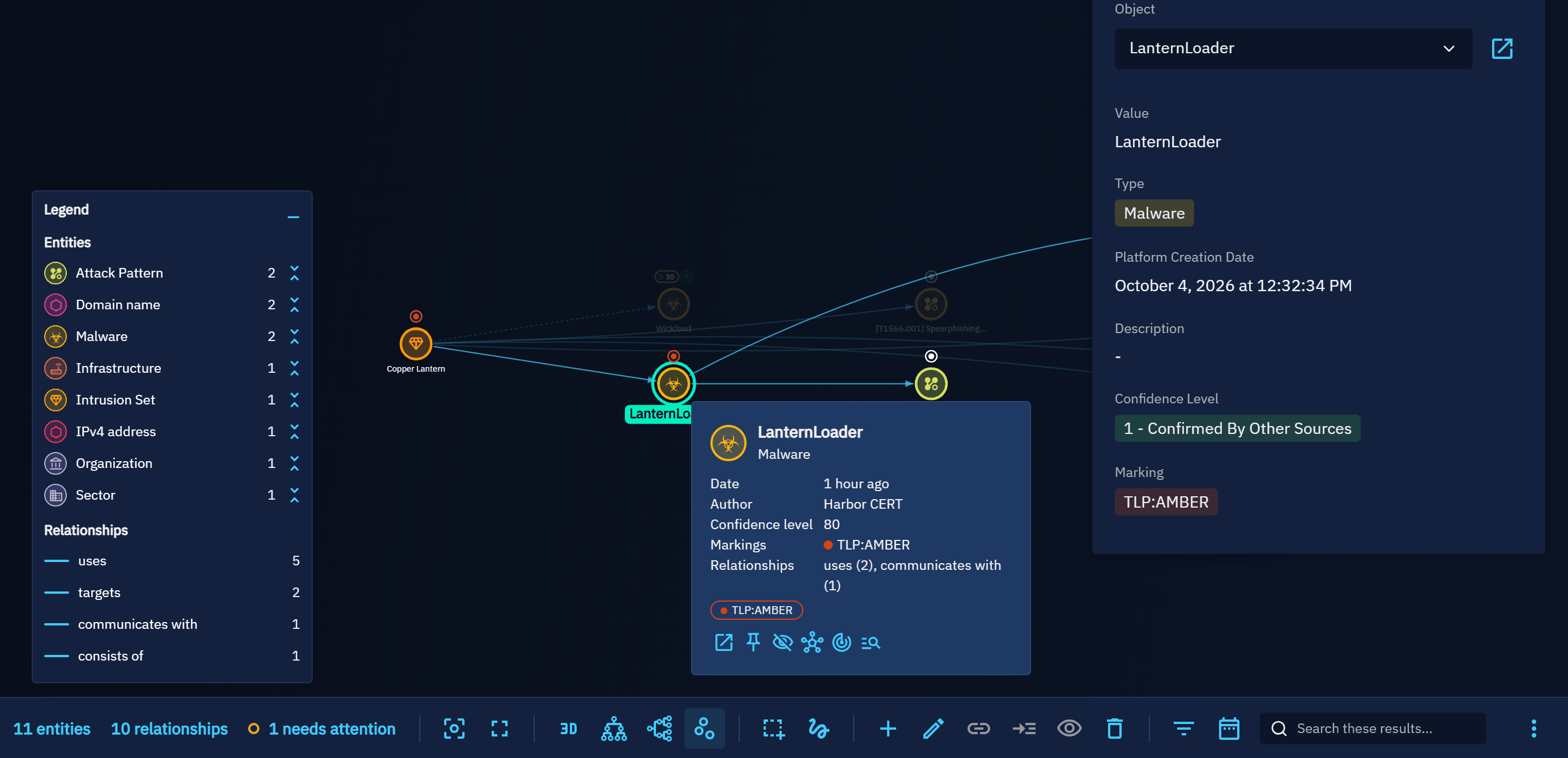This screenshot has width=1568, height=758.
Task: Enable horizontal tree layout mode
Action: point(659,728)
